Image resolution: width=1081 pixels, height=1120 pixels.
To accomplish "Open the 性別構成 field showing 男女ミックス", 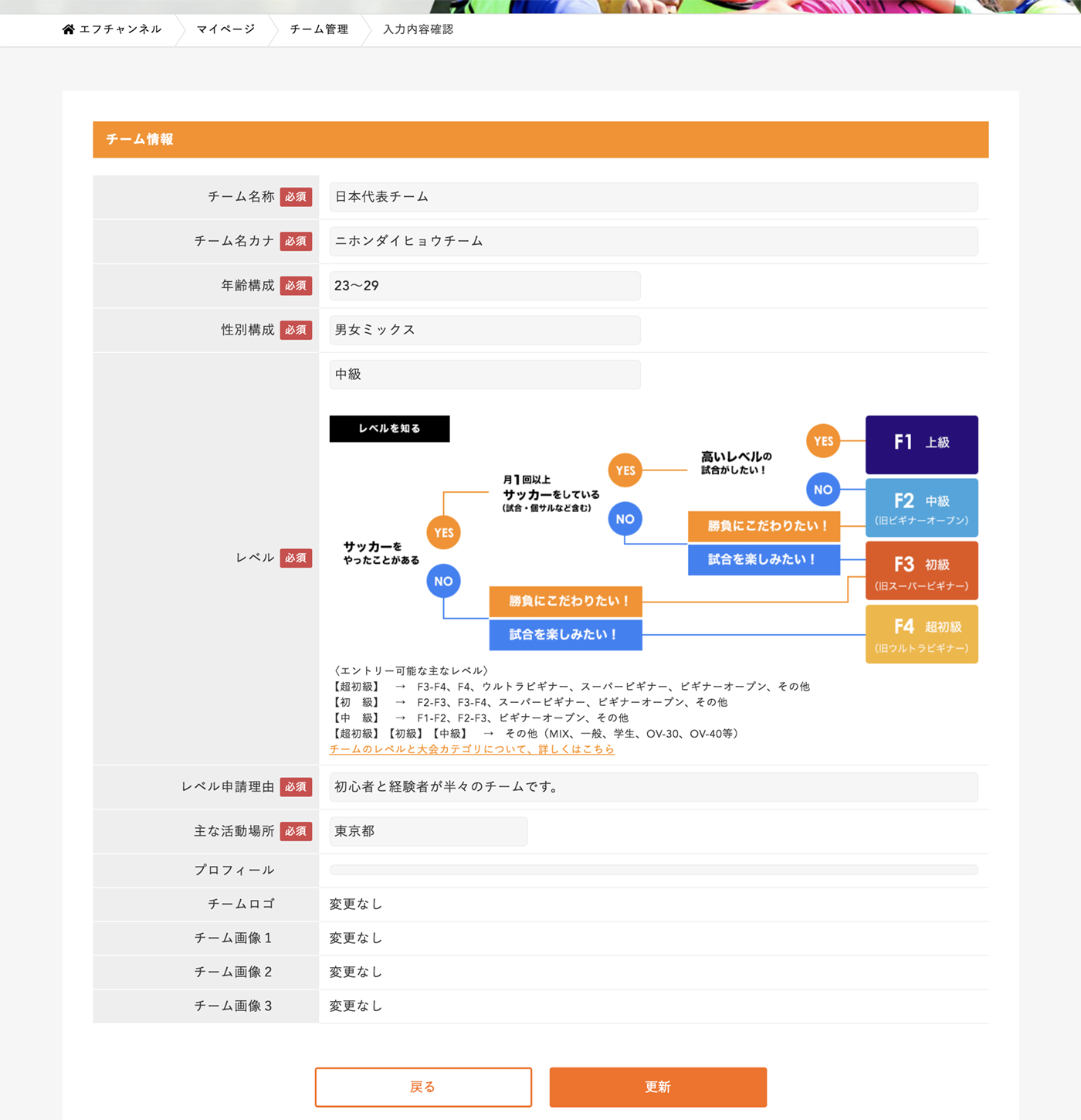I will (485, 330).
